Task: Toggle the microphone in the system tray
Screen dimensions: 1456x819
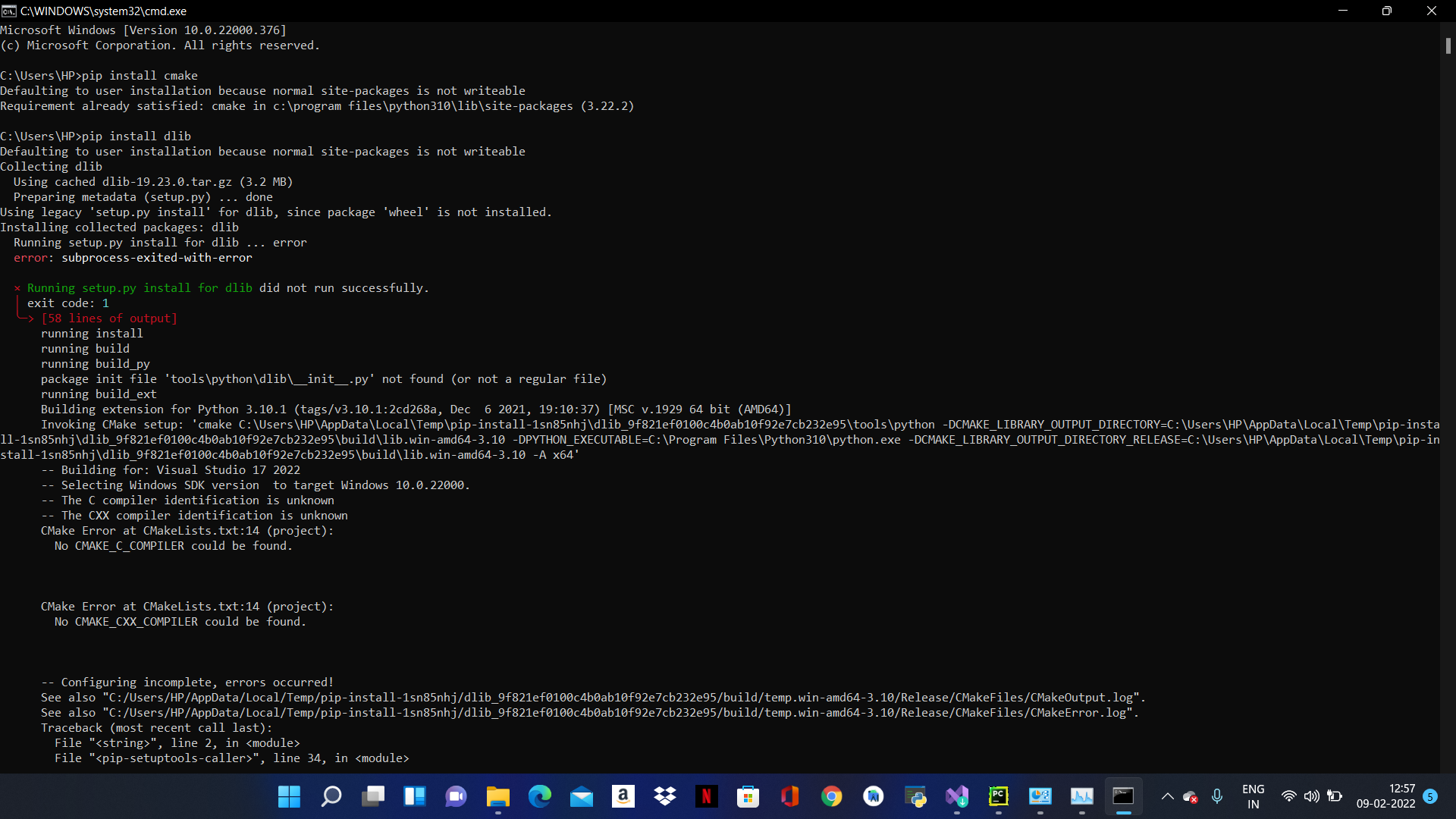Action: point(1216,796)
